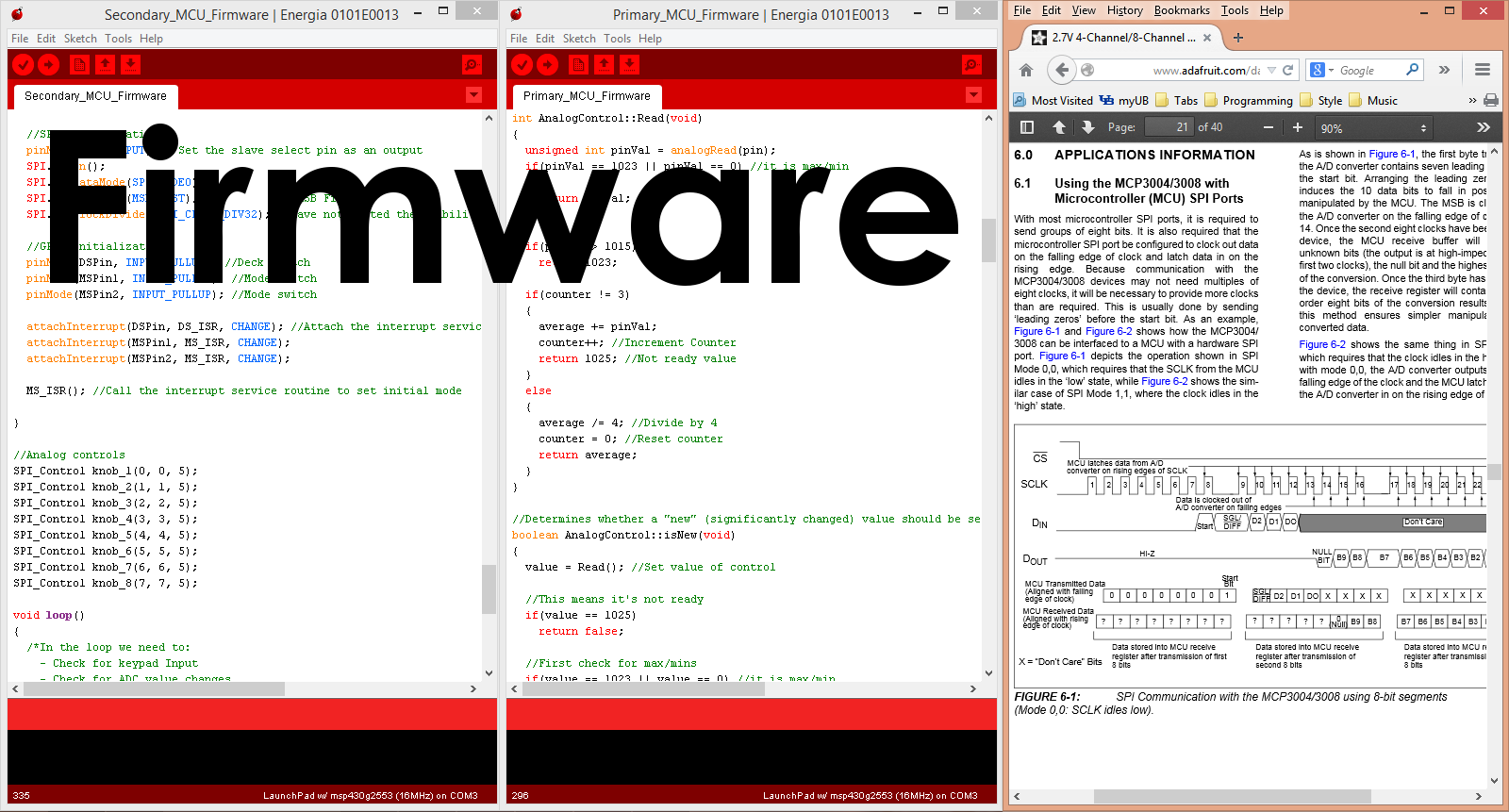Show more bookmarks chevron on bookmarks bar
This screenshot has width=1509, height=812.
pos(1472,100)
